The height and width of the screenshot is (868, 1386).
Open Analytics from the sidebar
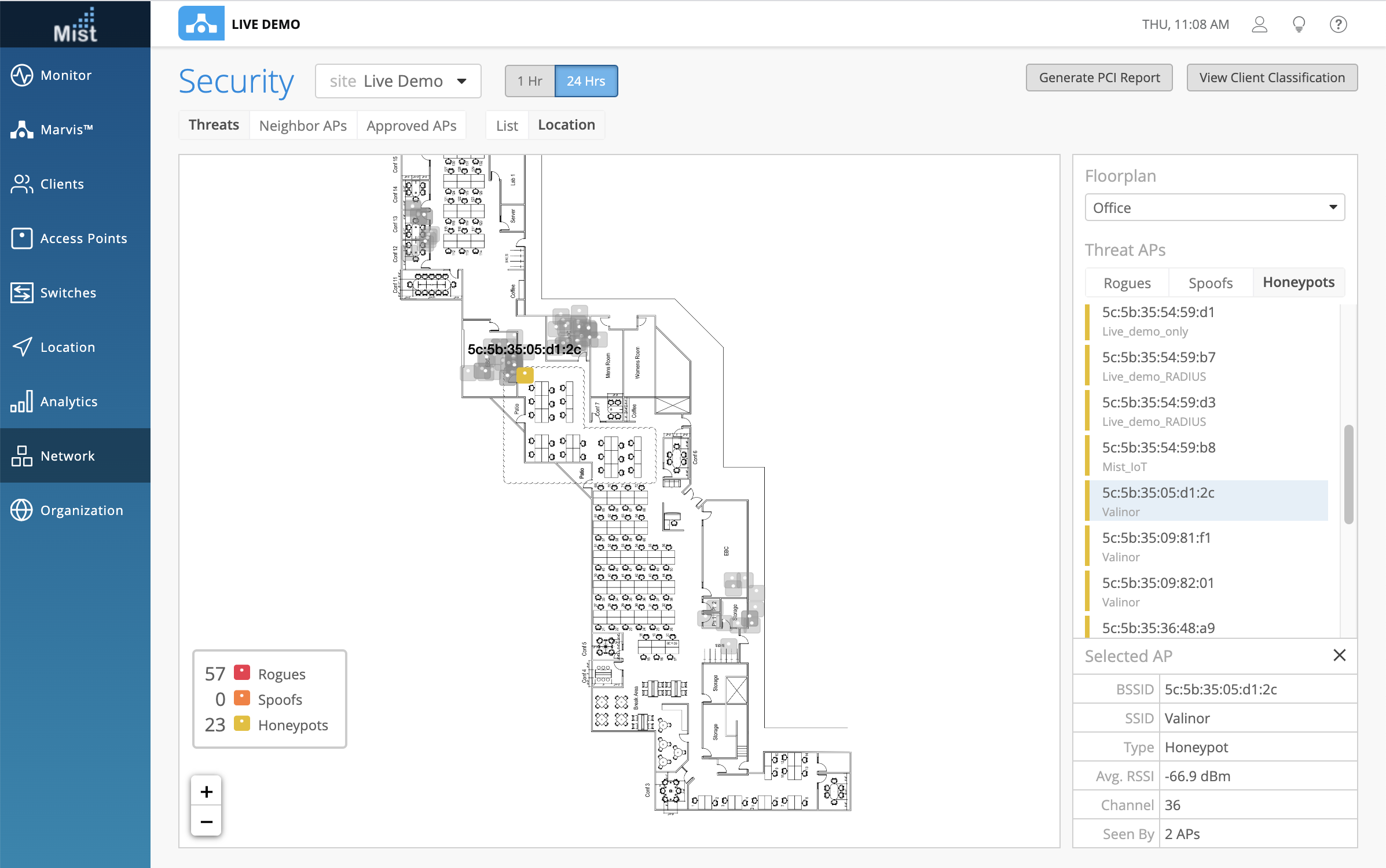[68, 402]
